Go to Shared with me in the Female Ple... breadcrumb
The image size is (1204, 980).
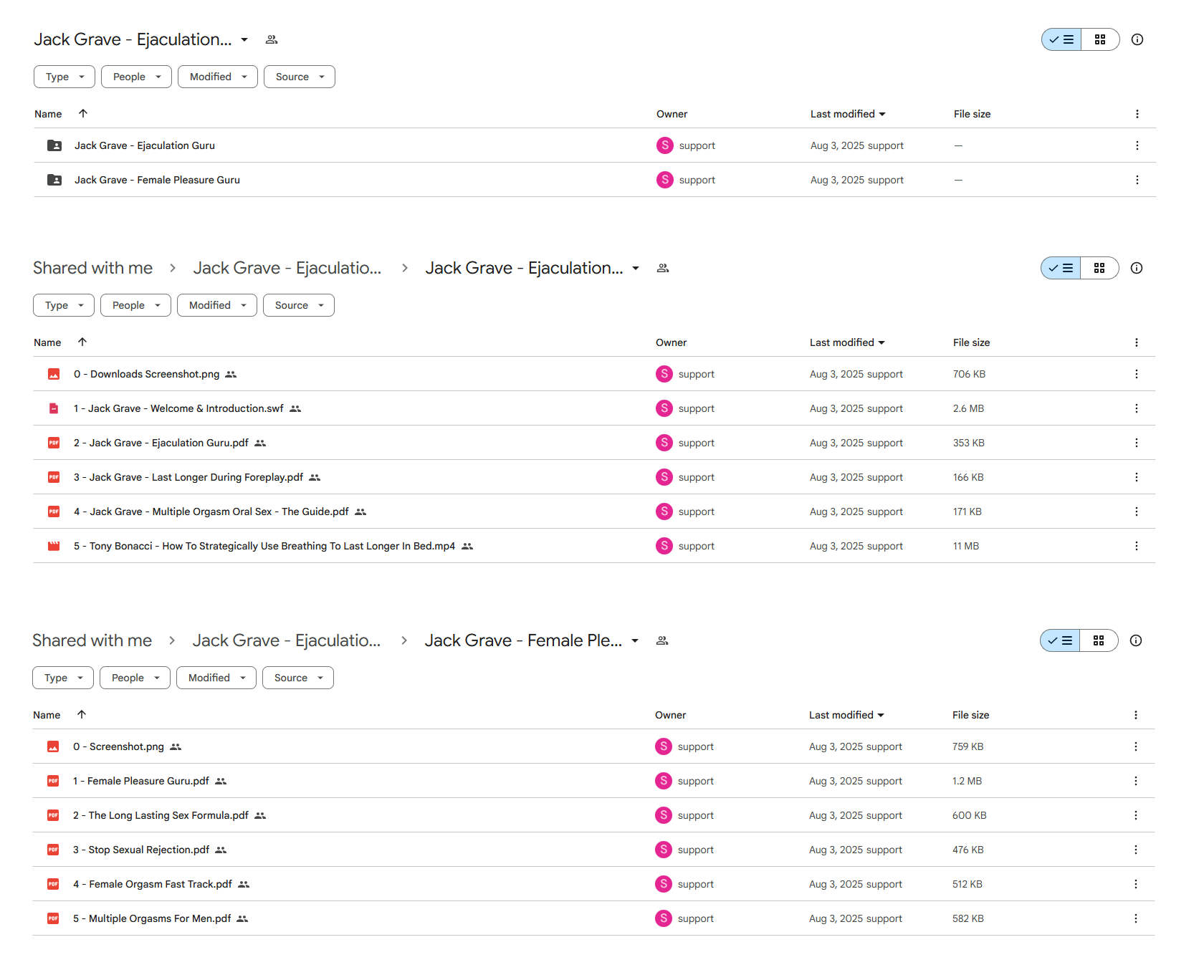tap(92, 640)
